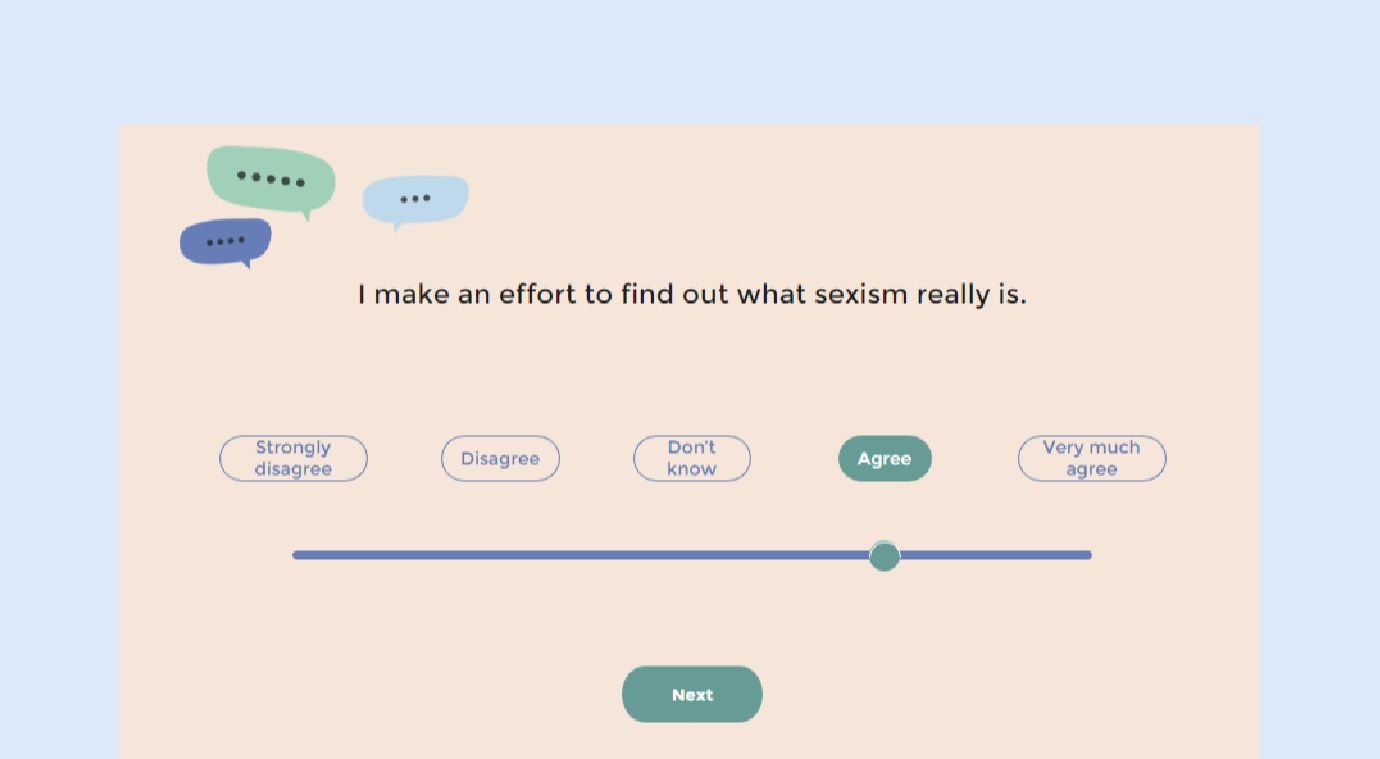1380x759 pixels.
Task: Click the far left end of the slider track
Action: [x=297, y=555]
